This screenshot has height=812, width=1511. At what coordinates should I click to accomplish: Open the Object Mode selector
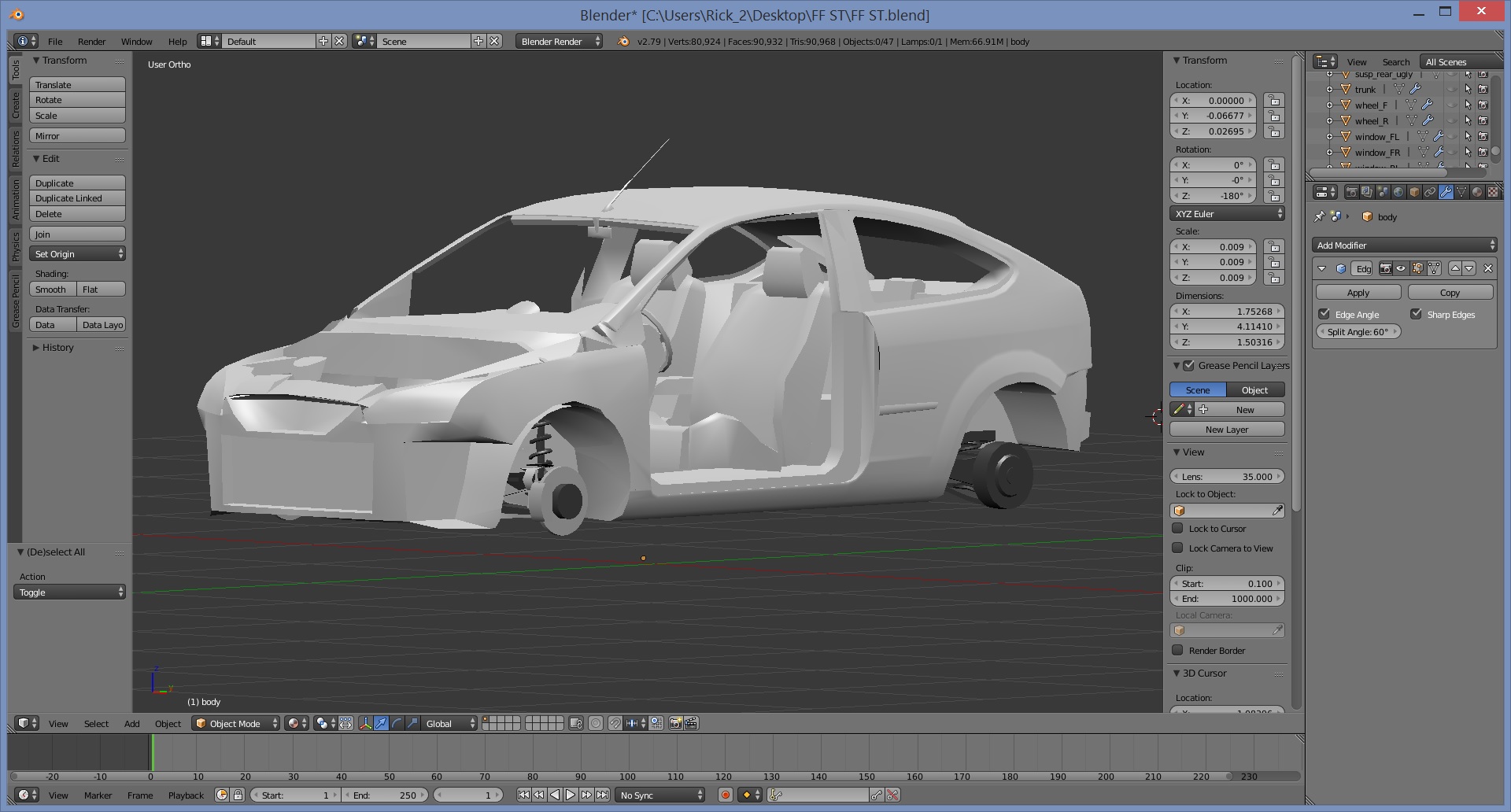(235, 723)
